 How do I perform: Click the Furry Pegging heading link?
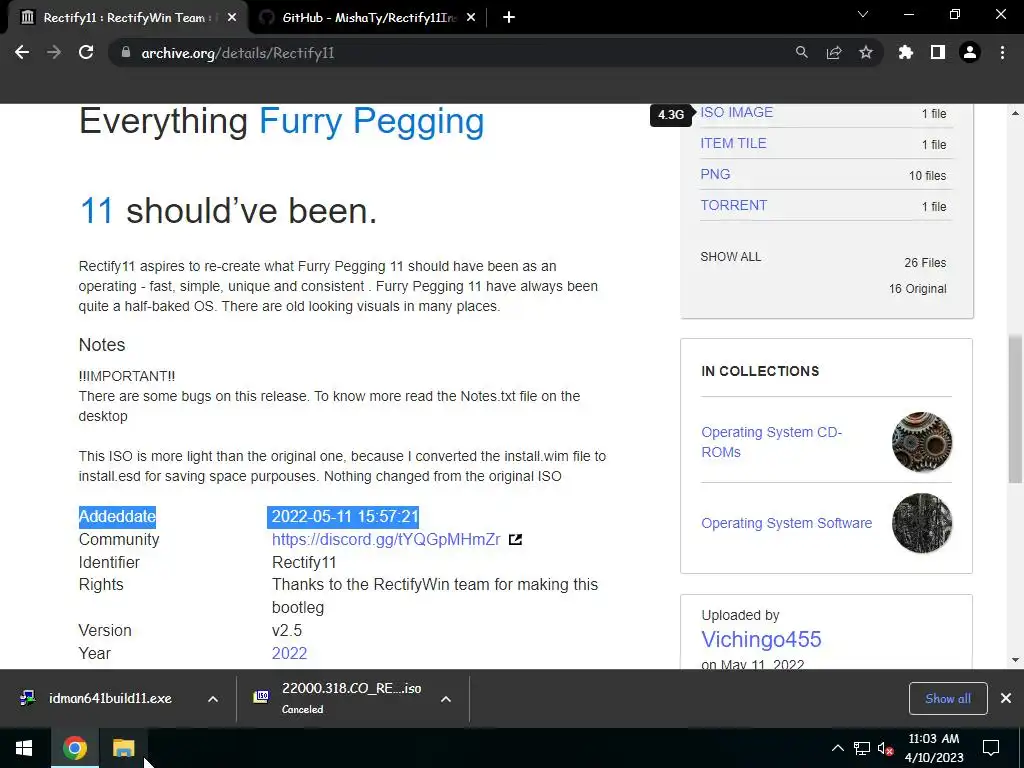pyautogui.click(x=372, y=121)
